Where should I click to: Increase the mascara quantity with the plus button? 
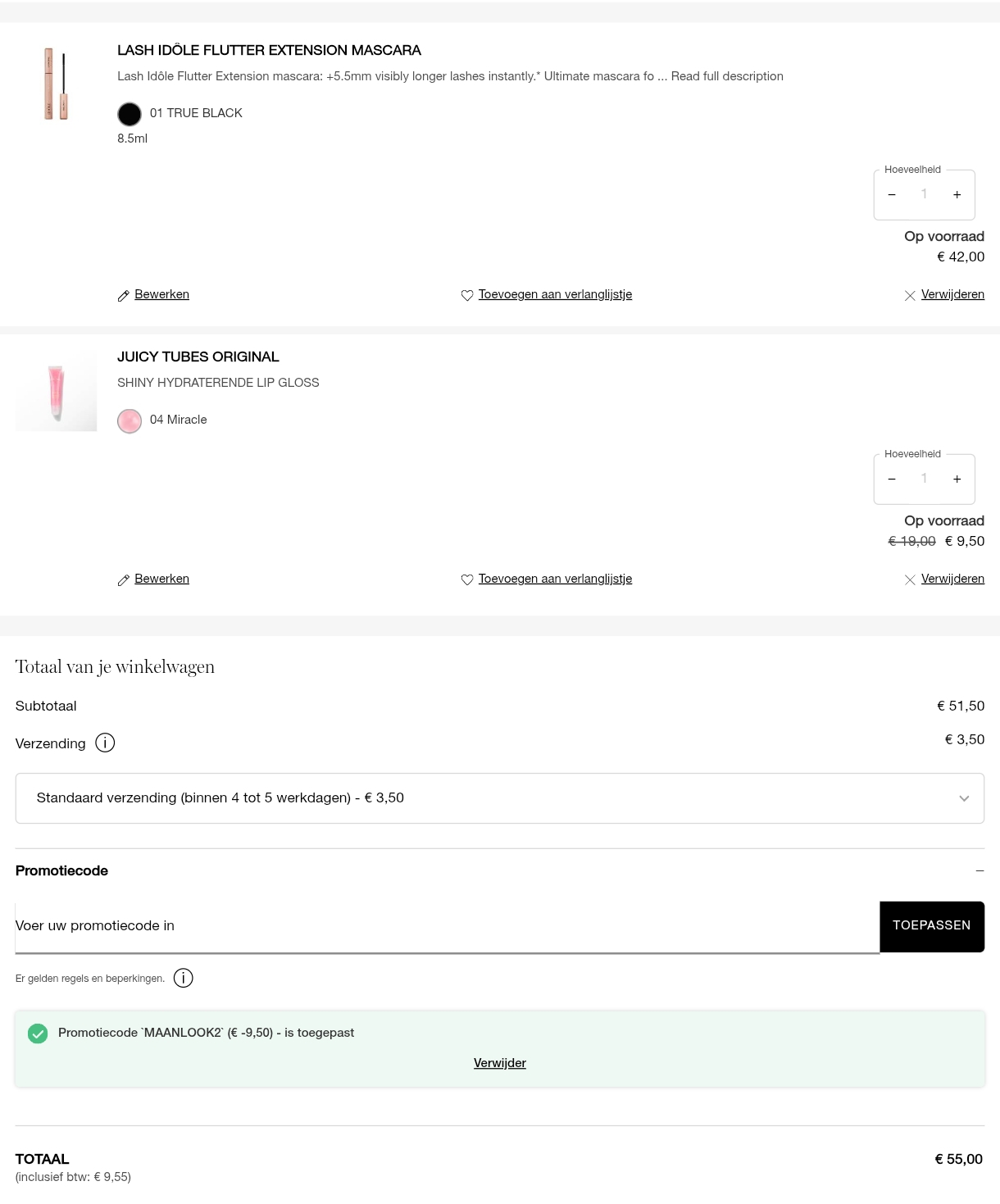click(957, 195)
